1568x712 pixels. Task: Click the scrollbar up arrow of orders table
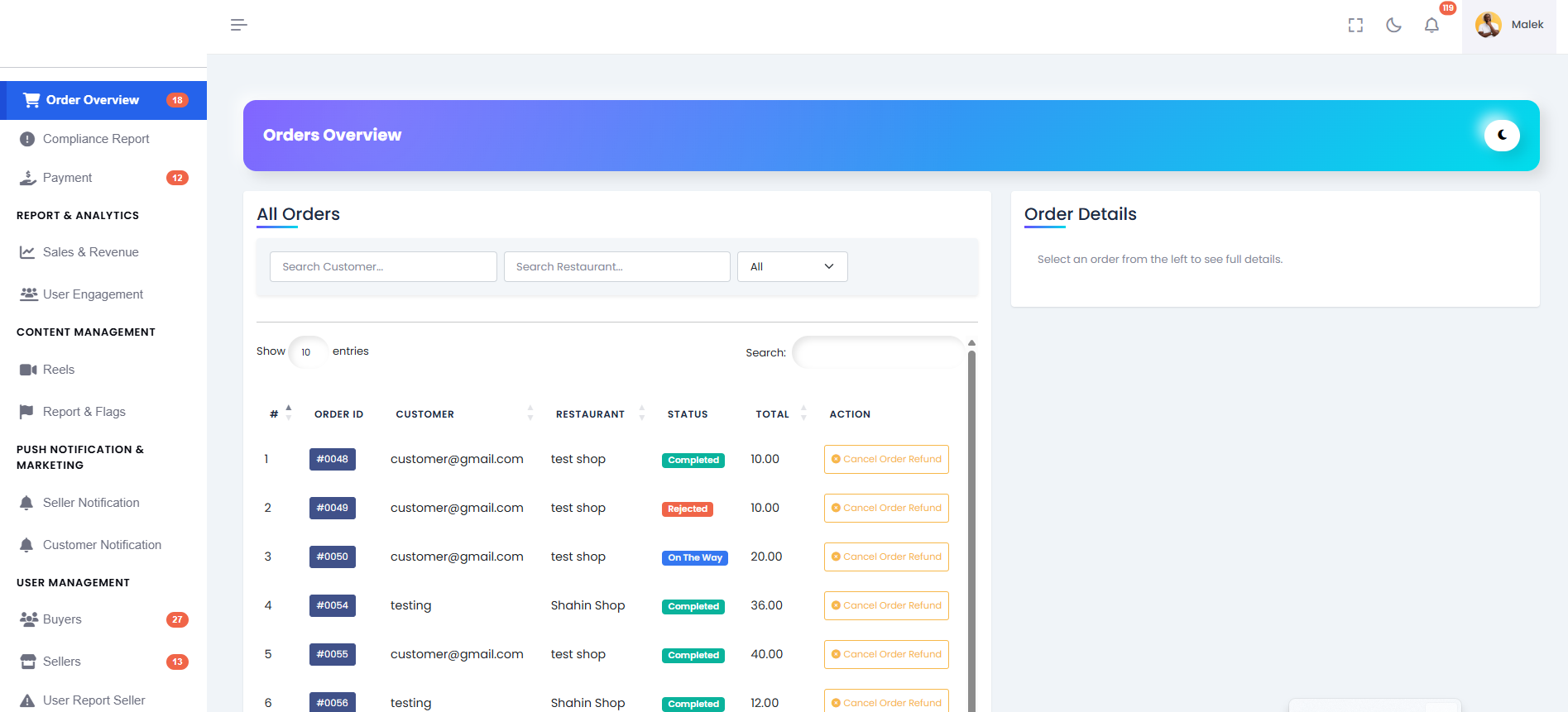[x=971, y=342]
